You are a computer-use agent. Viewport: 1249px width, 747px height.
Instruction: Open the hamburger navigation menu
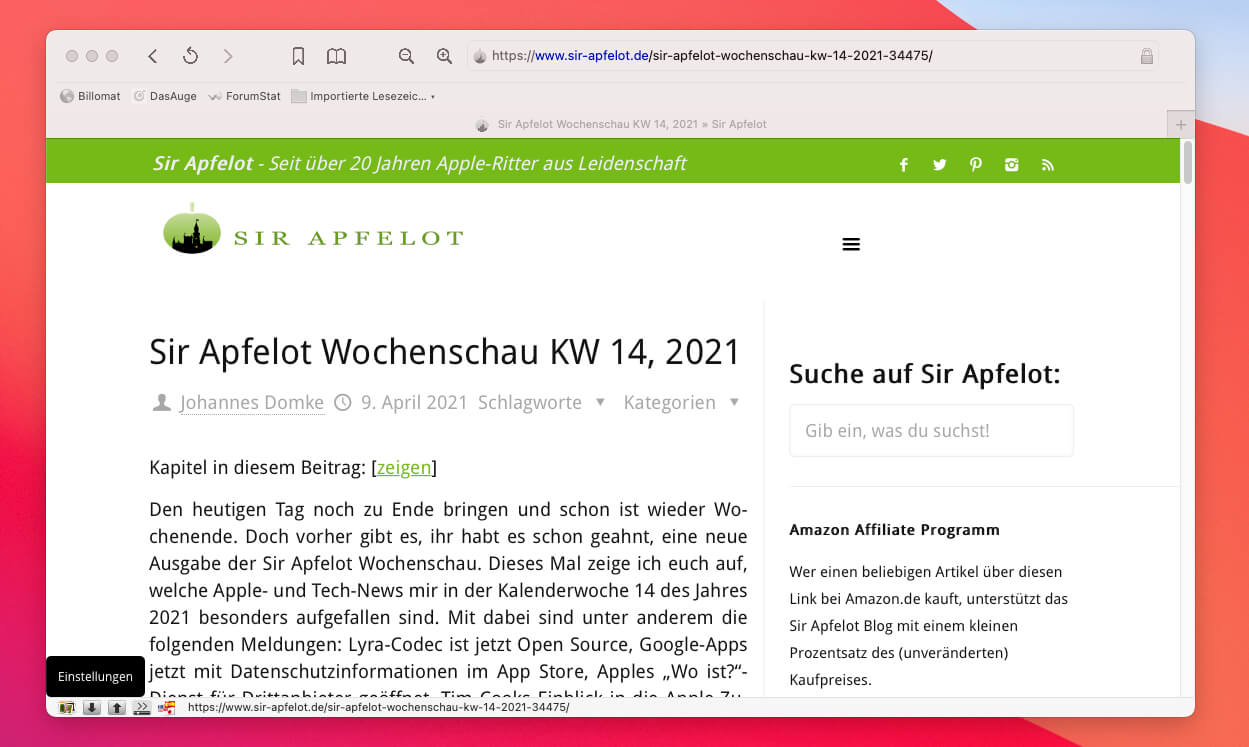[851, 244]
